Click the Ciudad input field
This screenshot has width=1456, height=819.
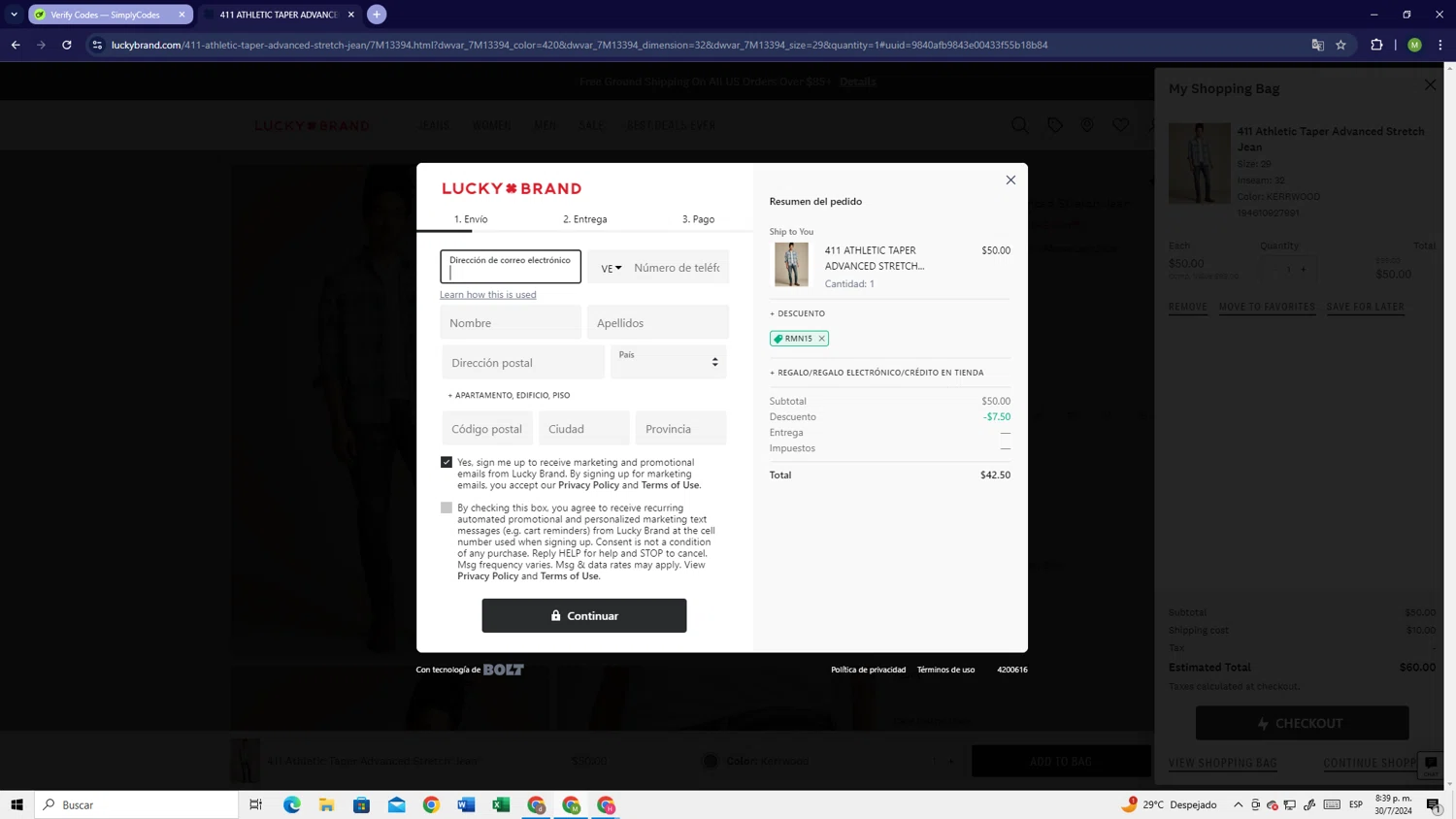(583, 428)
